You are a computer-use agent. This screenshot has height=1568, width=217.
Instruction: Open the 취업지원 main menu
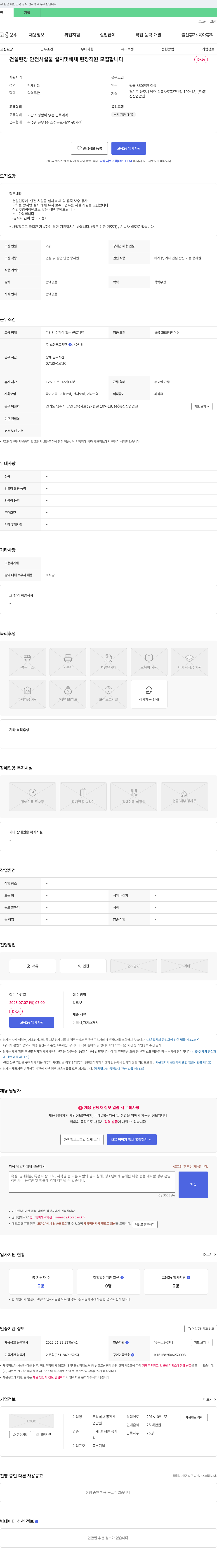pyautogui.click(x=72, y=35)
